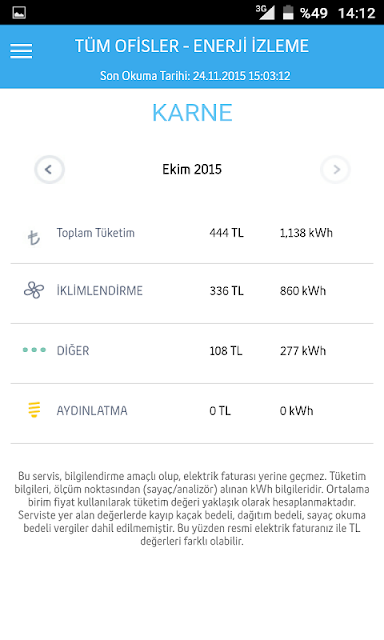The width and height of the screenshot is (384, 640).
Task: Open the hamburger navigation menu
Action: pos(21,51)
